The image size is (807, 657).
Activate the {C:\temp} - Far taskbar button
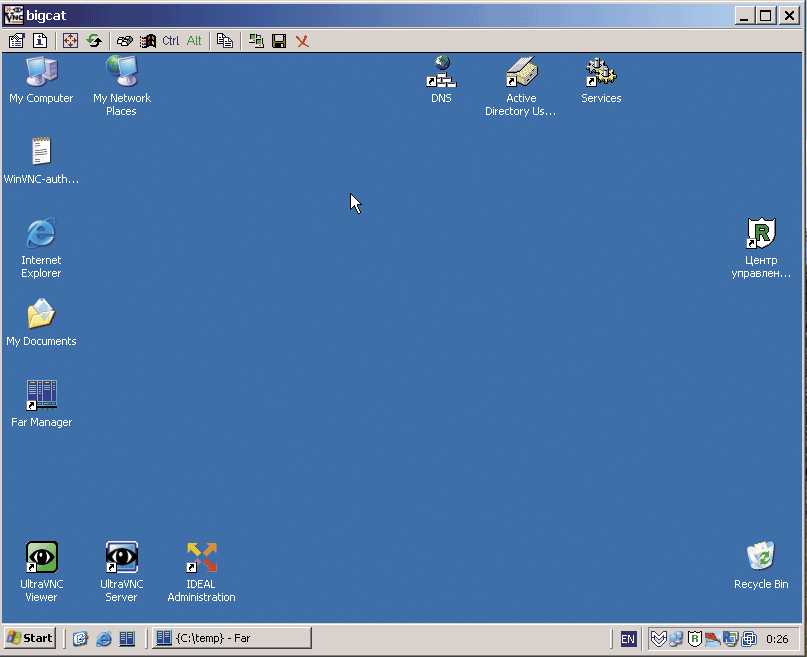(232, 638)
